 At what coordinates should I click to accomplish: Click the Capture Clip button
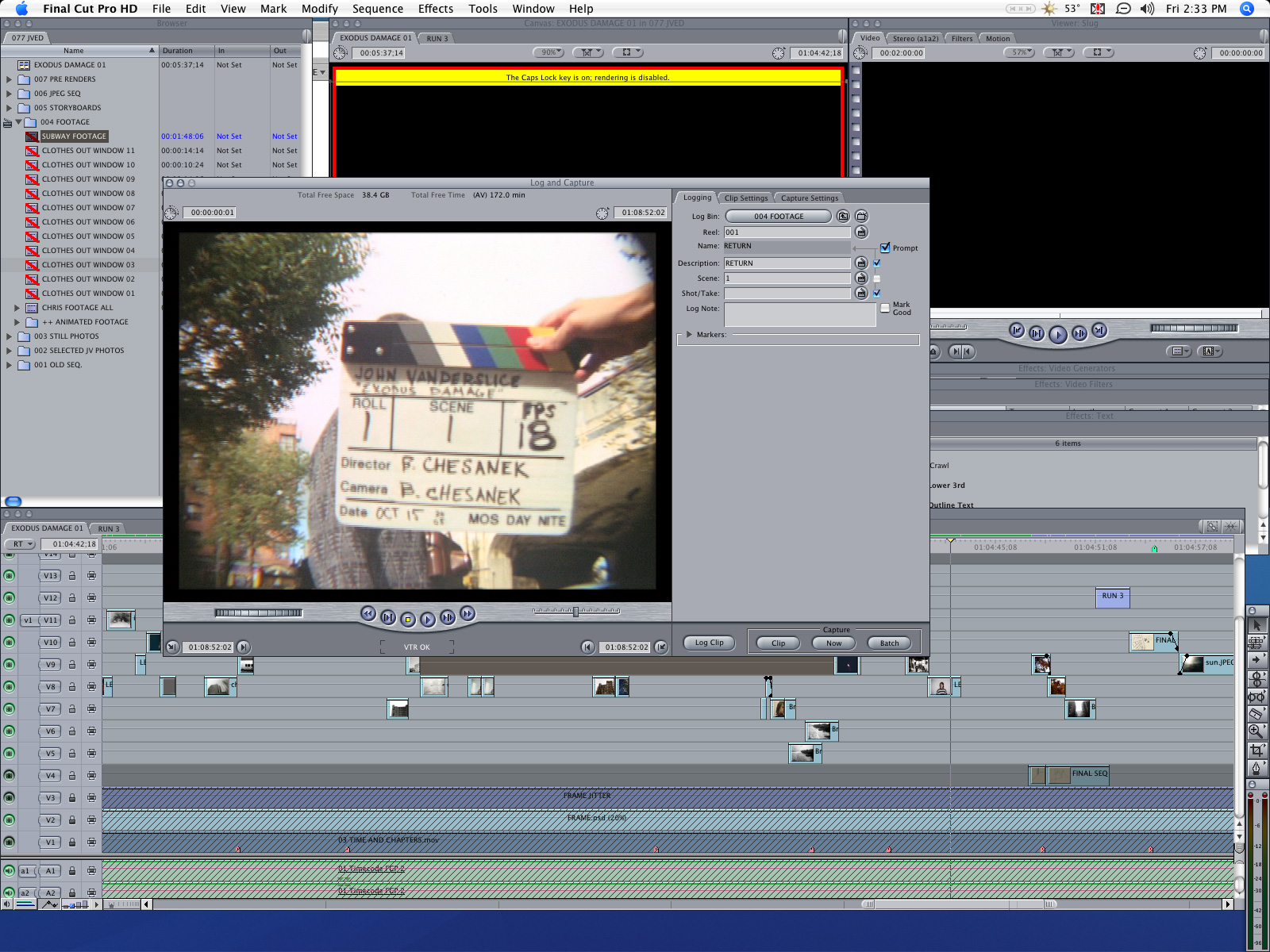click(x=779, y=643)
